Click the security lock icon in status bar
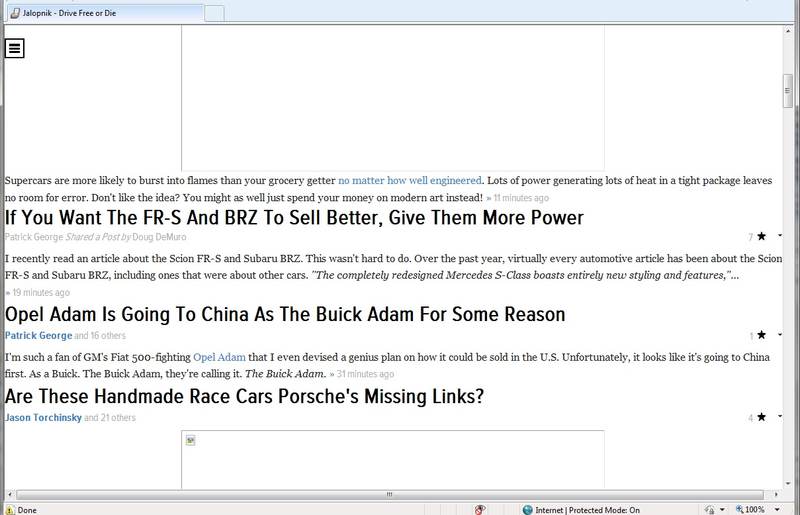This screenshot has height=515, width=800. (710, 510)
